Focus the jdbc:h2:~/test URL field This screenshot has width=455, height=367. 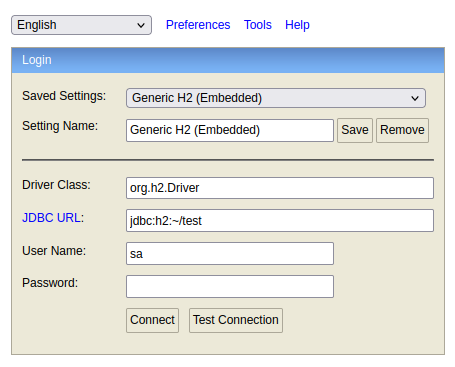(x=280, y=221)
